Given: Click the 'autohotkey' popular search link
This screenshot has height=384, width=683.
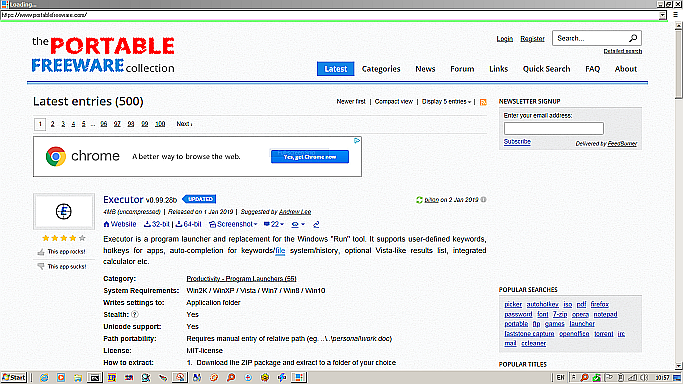Looking at the screenshot, I should (542, 304).
